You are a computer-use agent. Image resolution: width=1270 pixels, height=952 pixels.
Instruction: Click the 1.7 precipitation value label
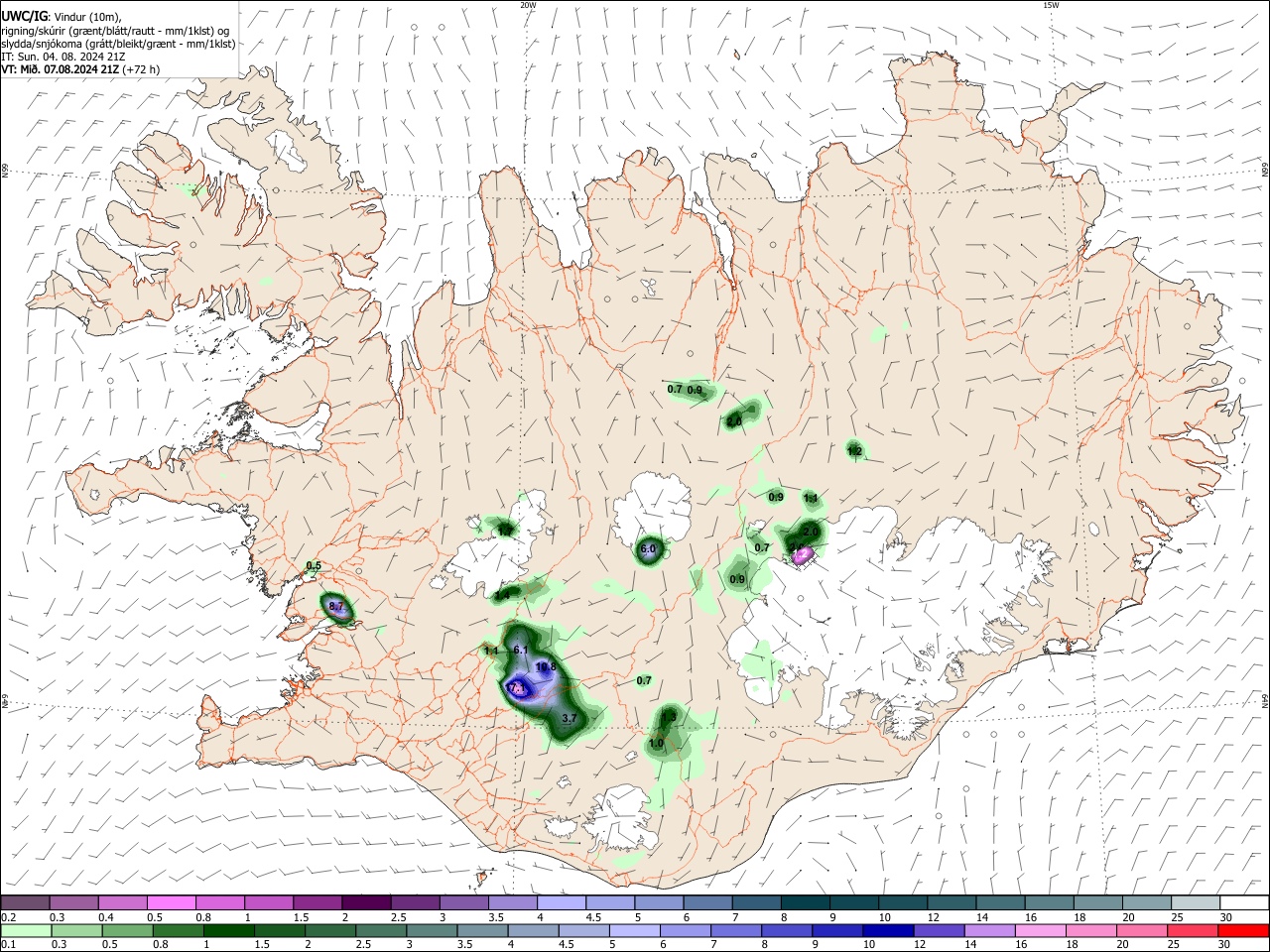[505, 531]
